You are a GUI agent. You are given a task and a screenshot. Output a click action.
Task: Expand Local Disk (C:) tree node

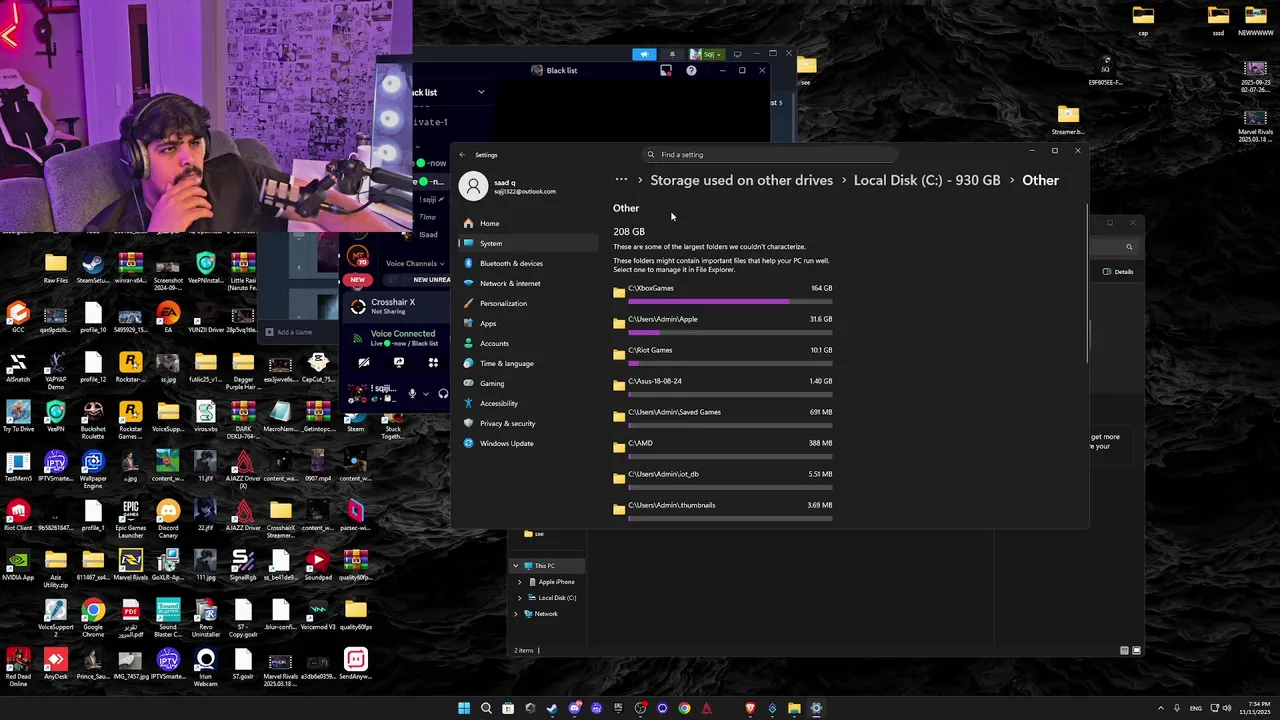click(519, 598)
